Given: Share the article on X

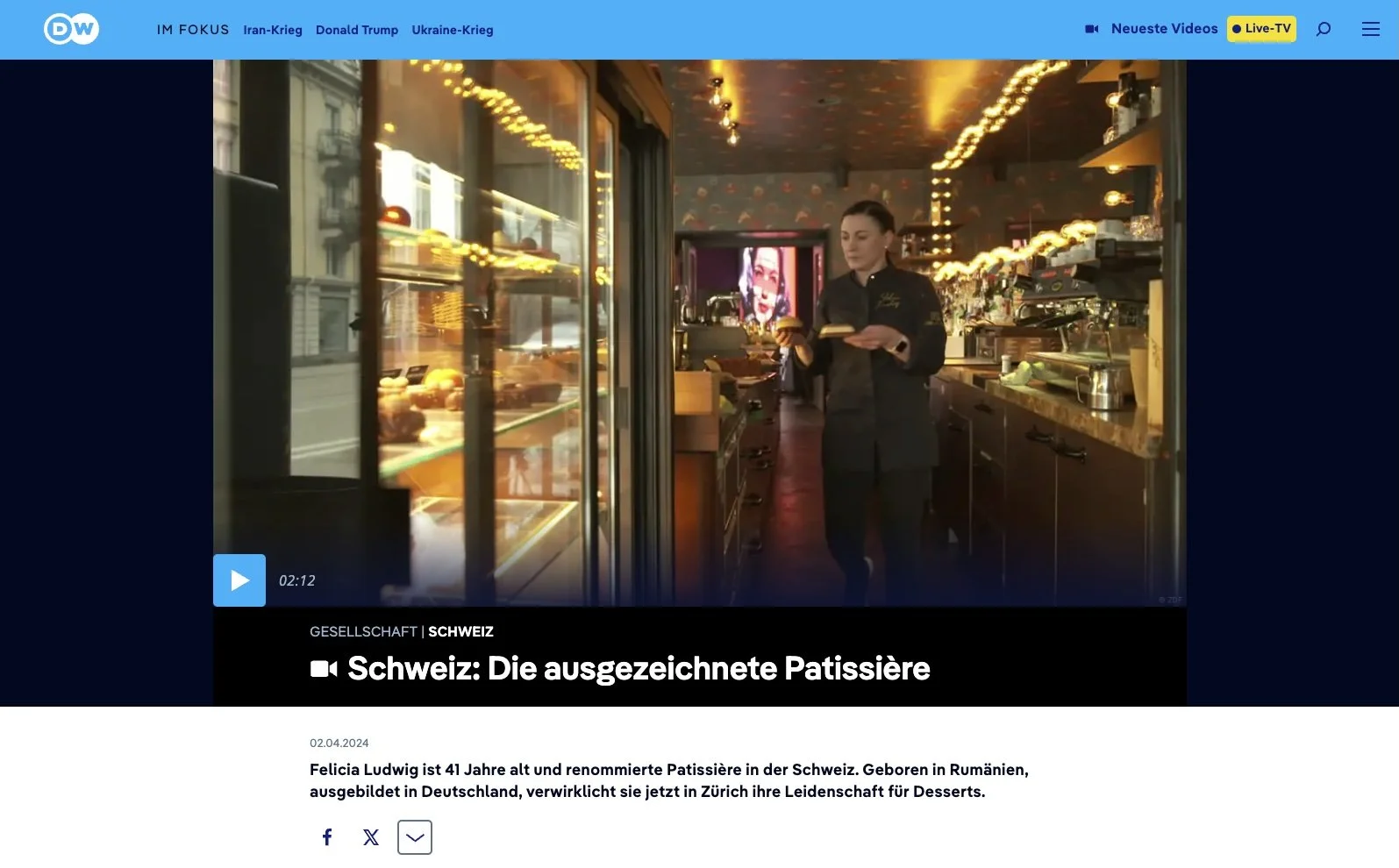Looking at the screenshot, I should point(371,837).
